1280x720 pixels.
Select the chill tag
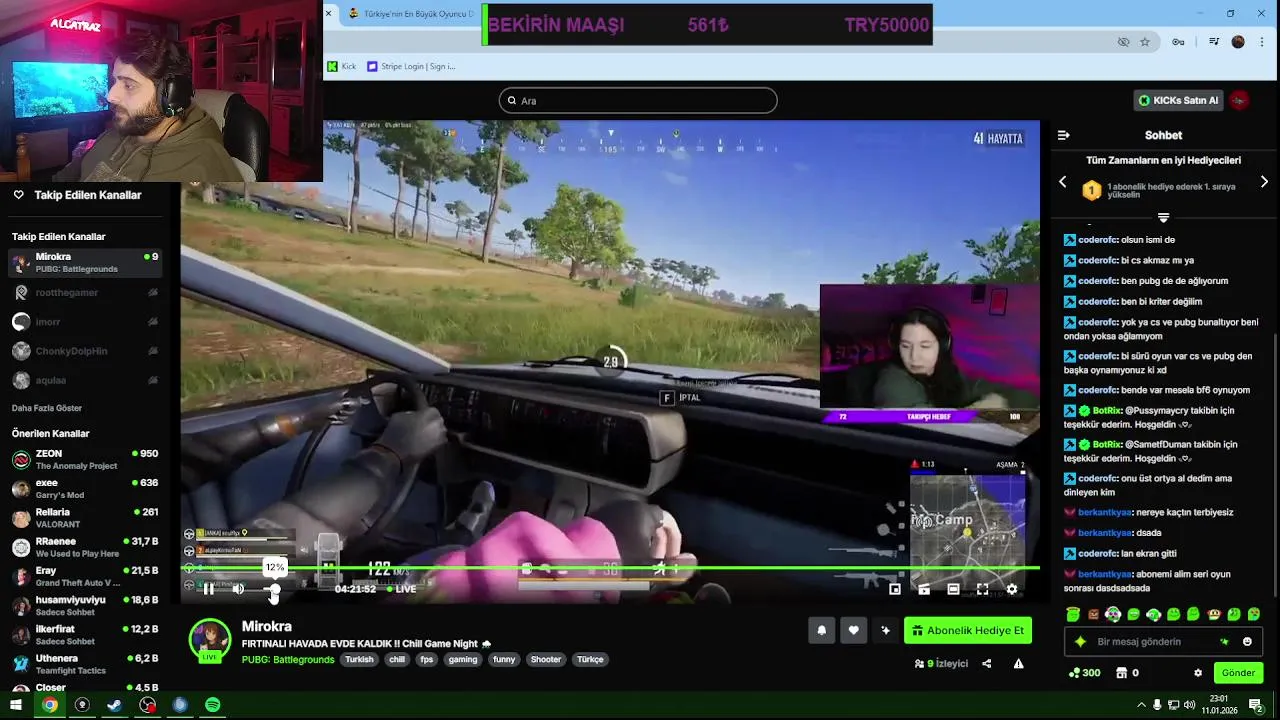tap(397, 659)
